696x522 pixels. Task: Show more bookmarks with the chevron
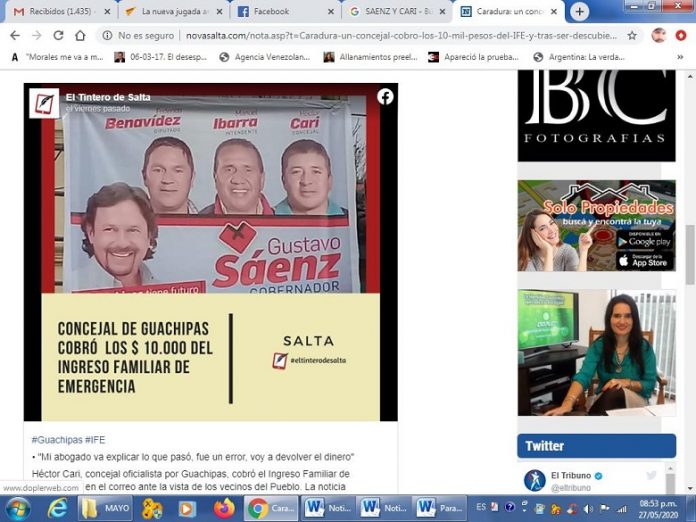pyautogui.click(x=680, y=57)
